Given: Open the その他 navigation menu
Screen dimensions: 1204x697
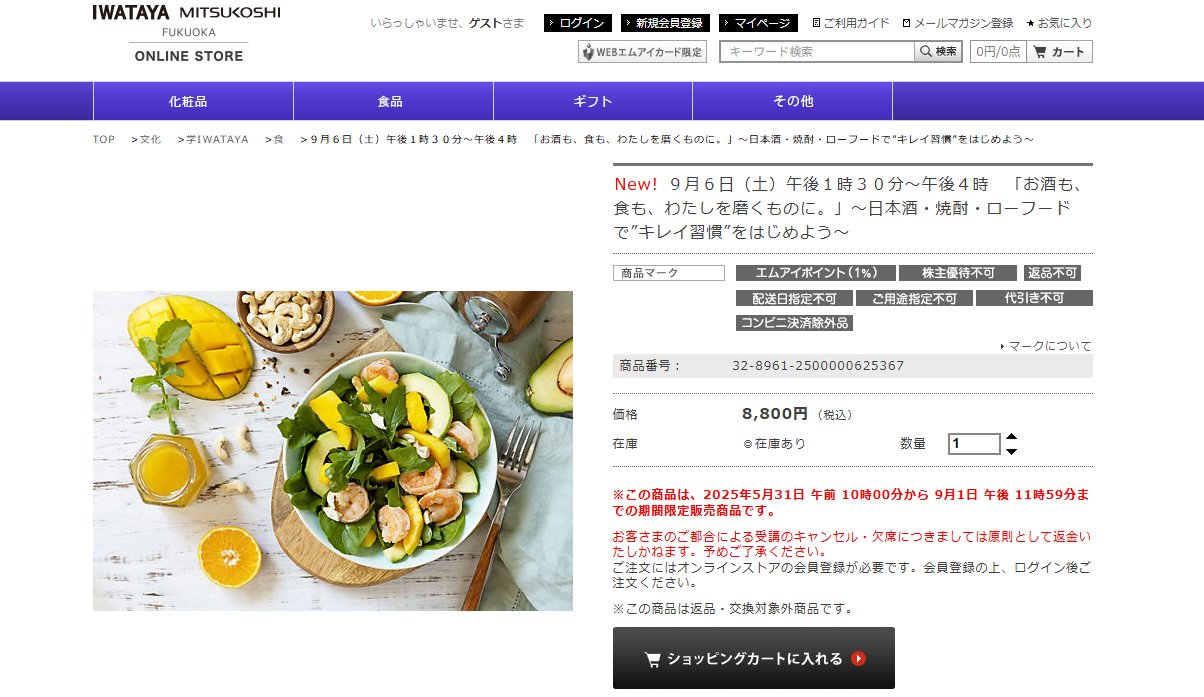Looking at the screenshot, I should click(x=792, y=101).
